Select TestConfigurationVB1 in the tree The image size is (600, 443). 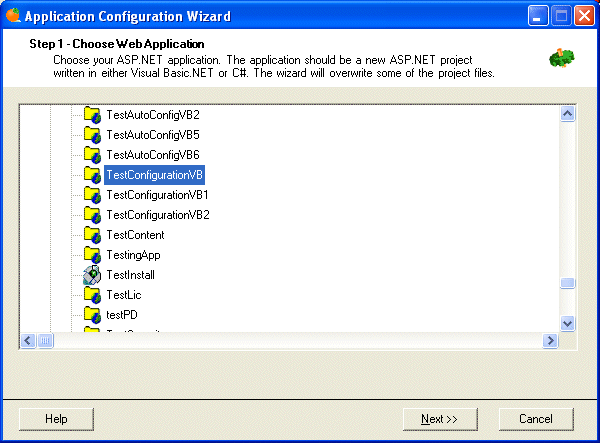pos(157,195)
